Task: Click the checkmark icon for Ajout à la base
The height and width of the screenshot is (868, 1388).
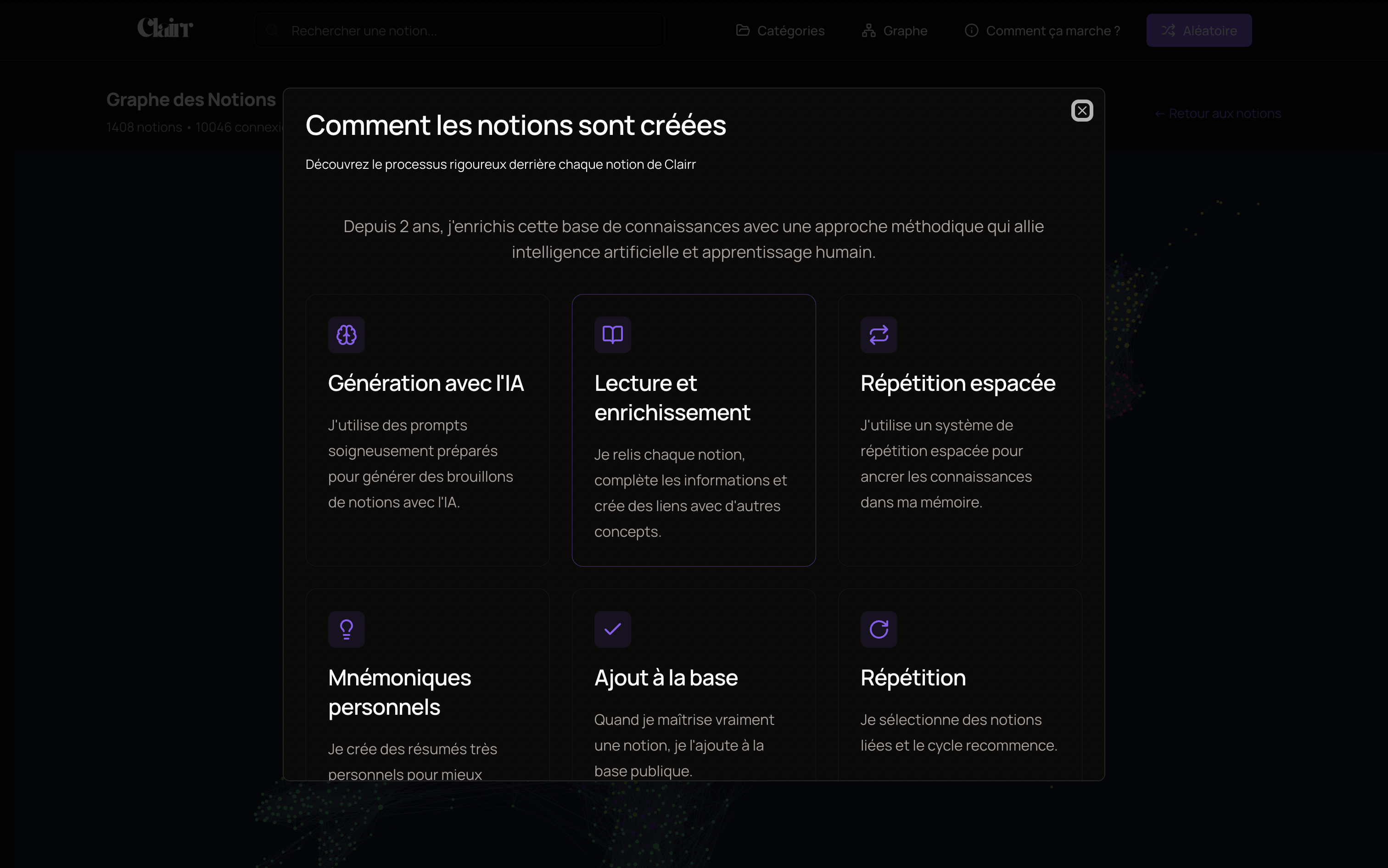Action: pos(612,629)
